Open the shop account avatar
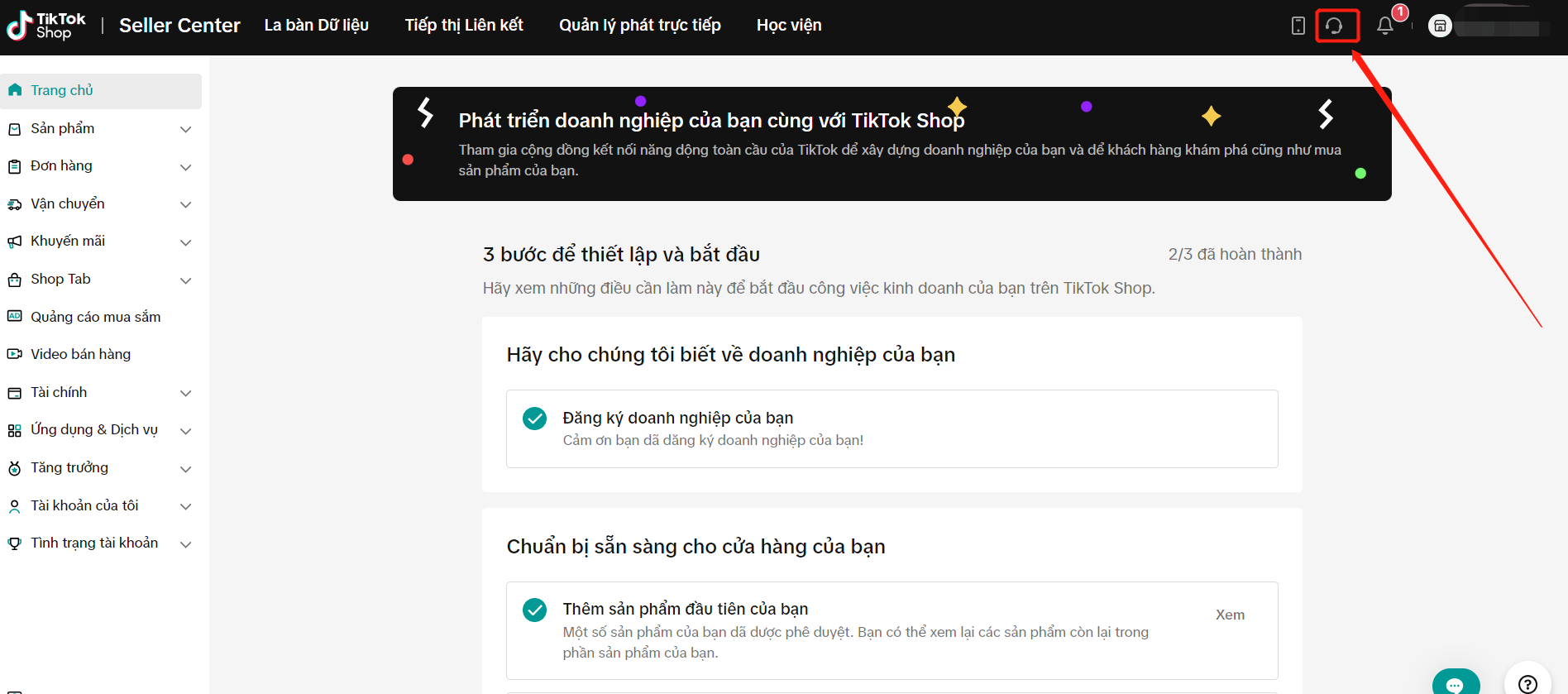 pos(1440,26)
